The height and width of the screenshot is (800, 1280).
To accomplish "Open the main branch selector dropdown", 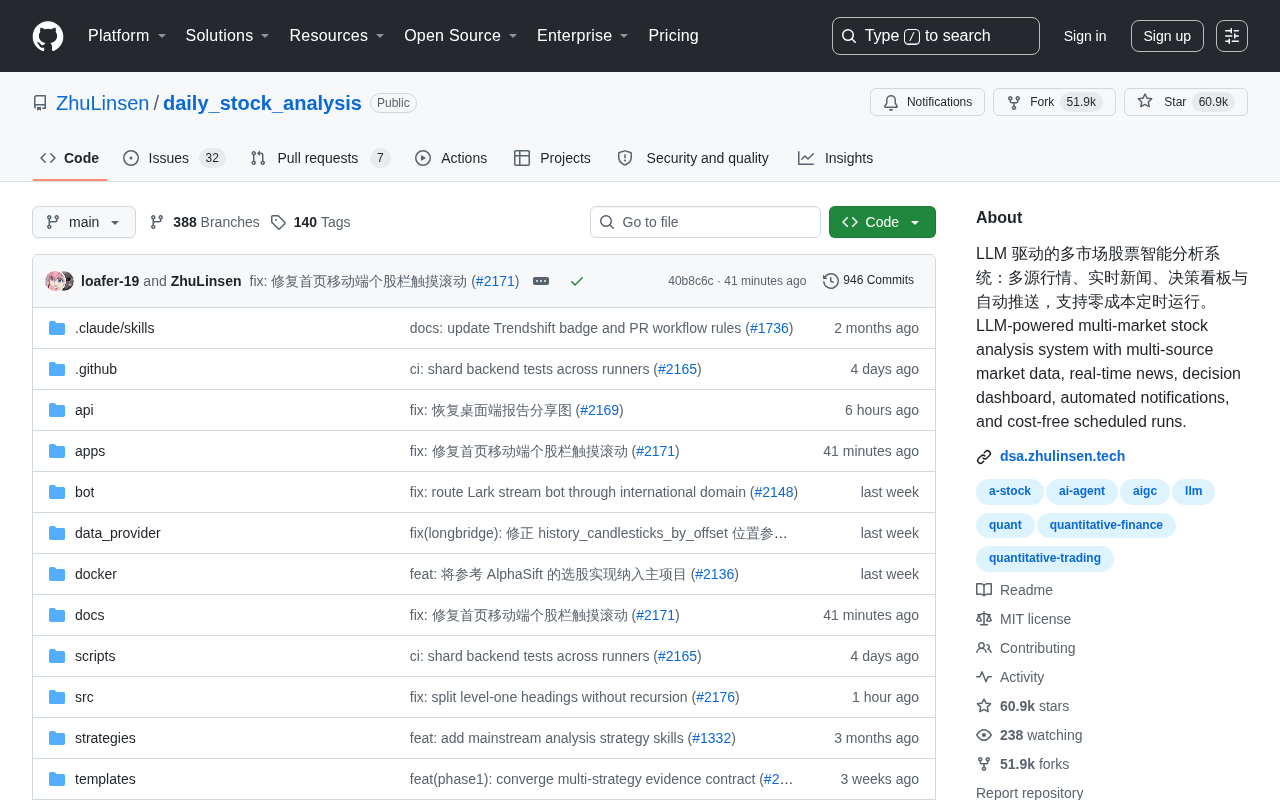I will (x=84, y=222).
